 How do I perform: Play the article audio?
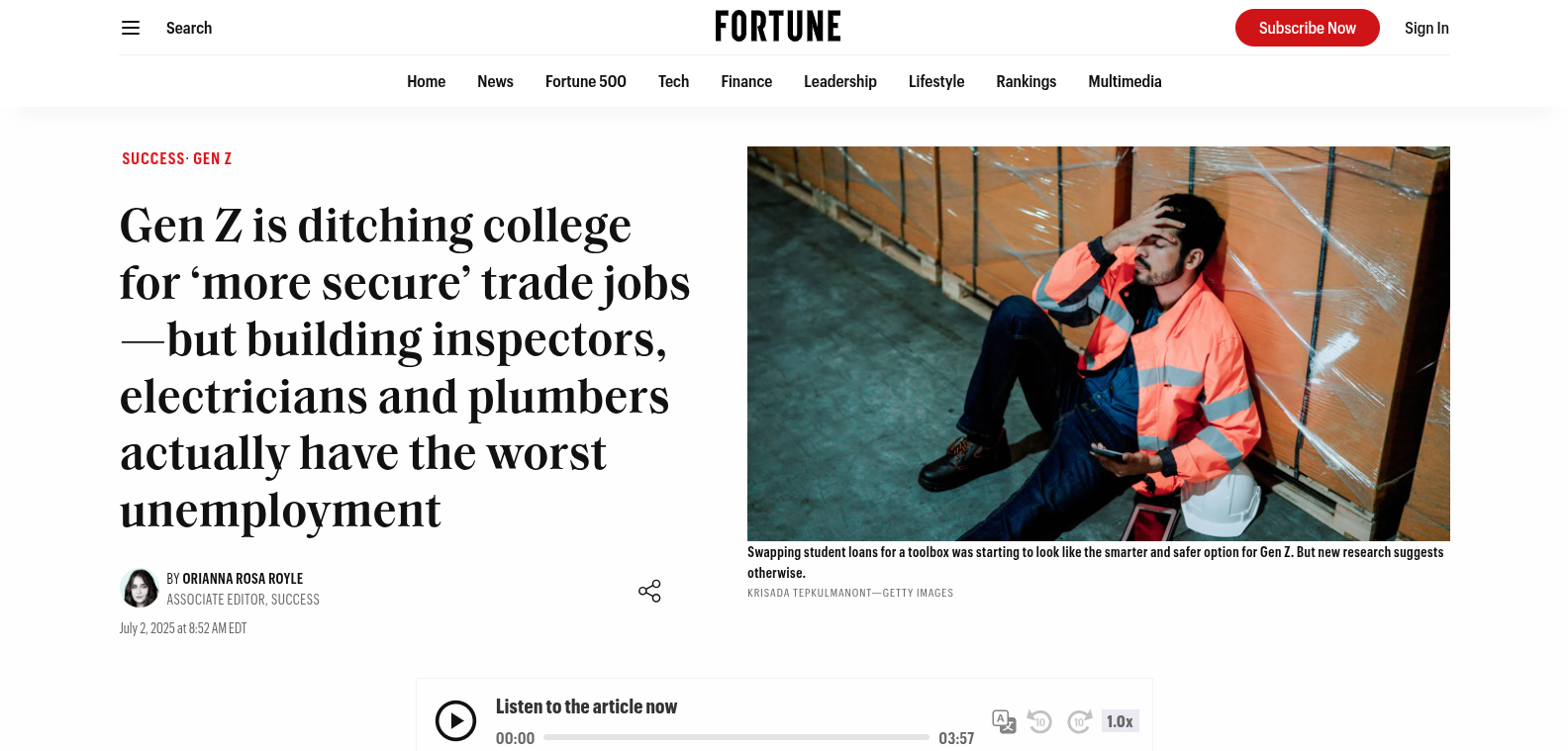(x=455, y=720)
